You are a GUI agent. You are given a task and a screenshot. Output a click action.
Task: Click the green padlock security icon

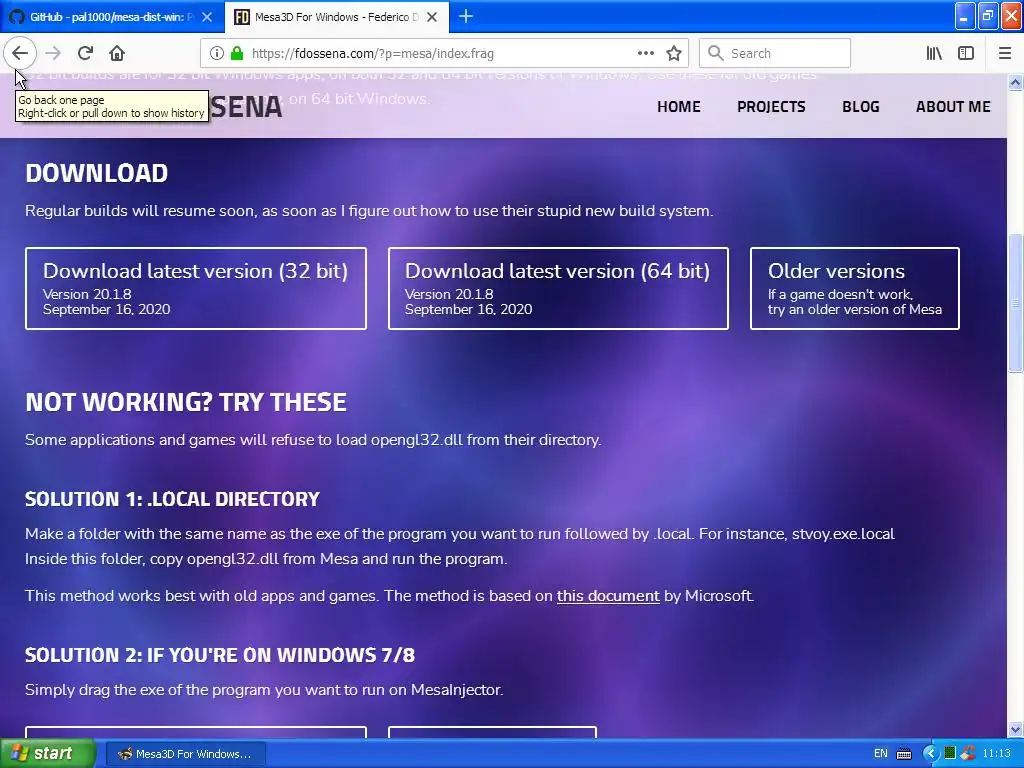(236, 54)
